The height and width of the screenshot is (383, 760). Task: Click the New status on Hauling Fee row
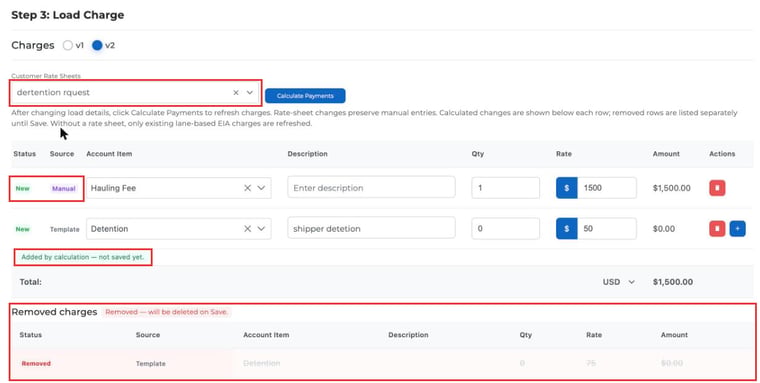click(x=23, y=189)
